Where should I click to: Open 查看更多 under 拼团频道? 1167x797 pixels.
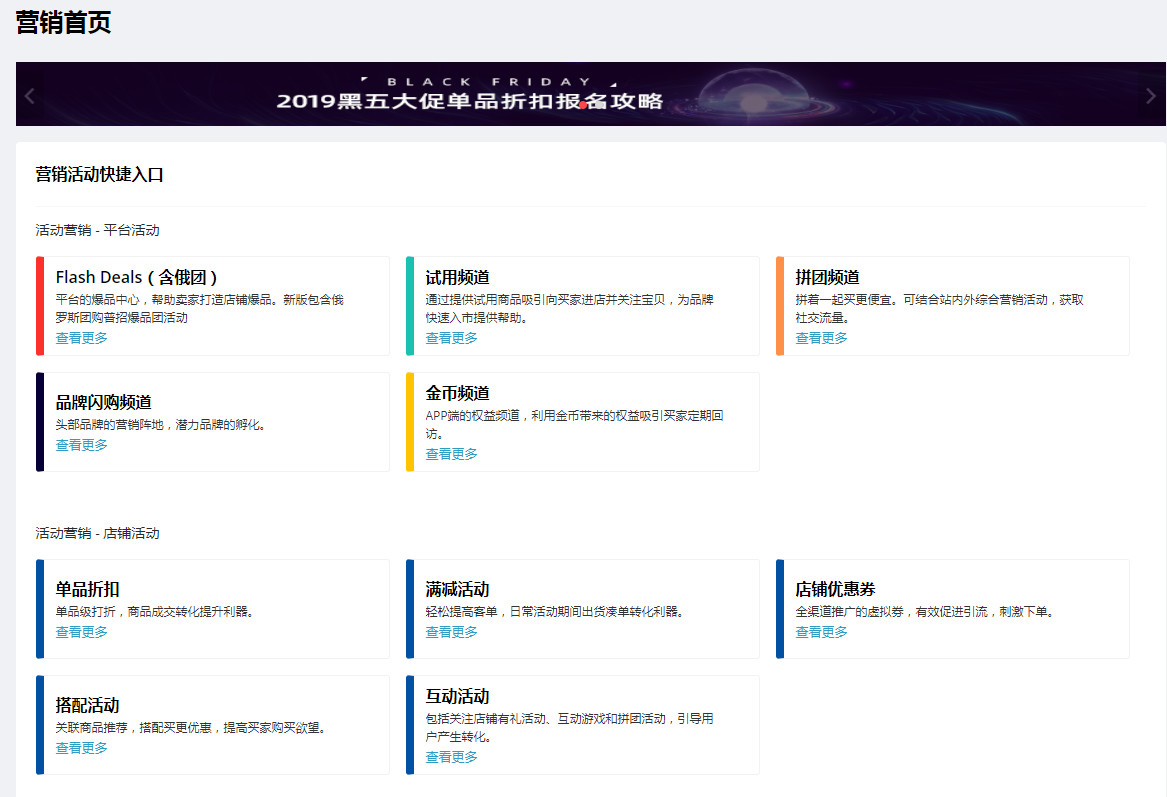(x=822, y=338)
